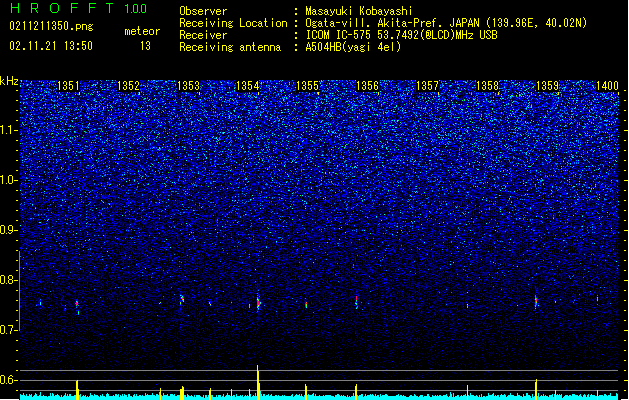The image size is (629, 400).
Task: Click the 1359 time marker
Action: click(x=547, y=86)
